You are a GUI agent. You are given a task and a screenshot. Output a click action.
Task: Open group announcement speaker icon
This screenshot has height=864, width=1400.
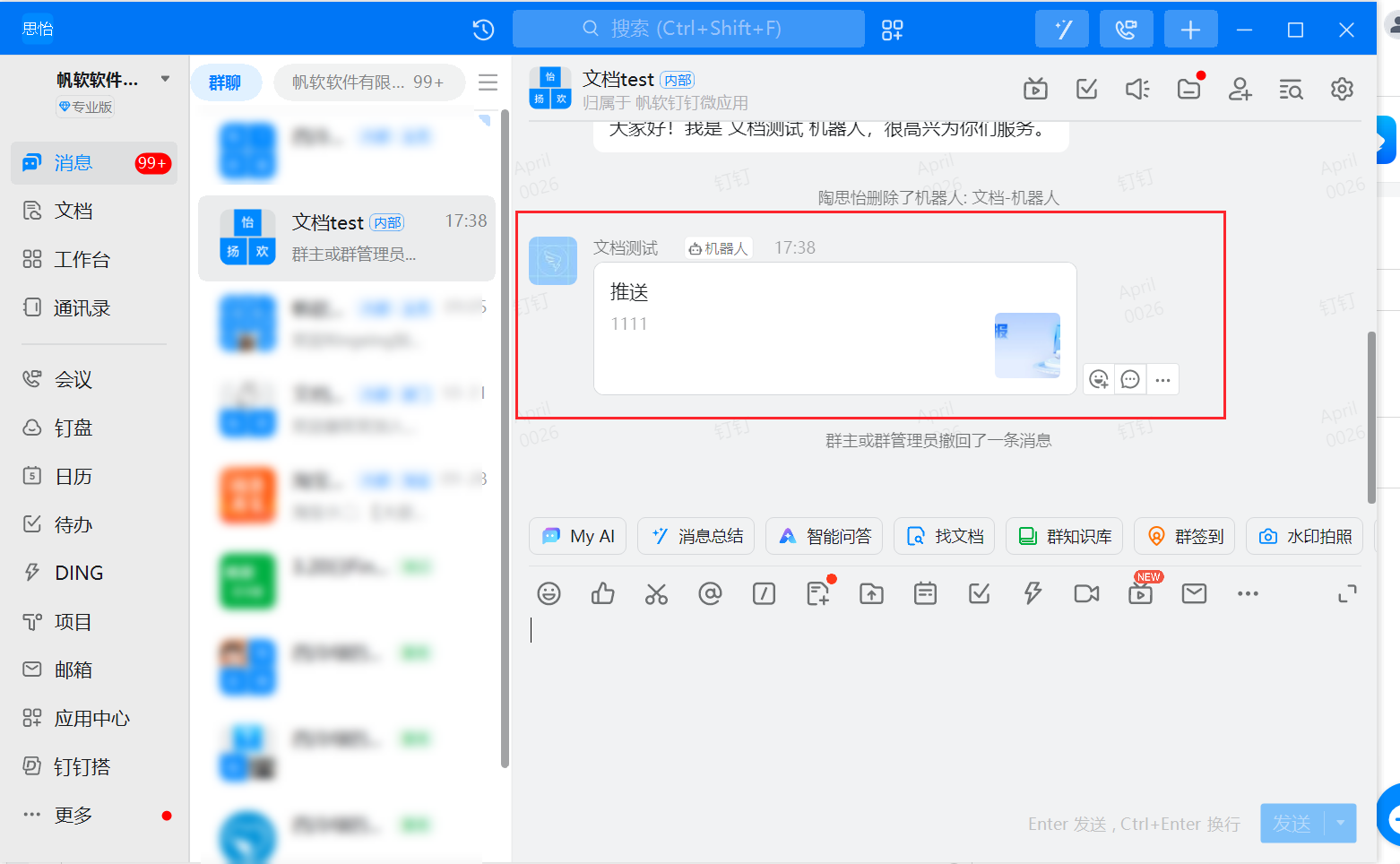click(x=1137, y=89)
